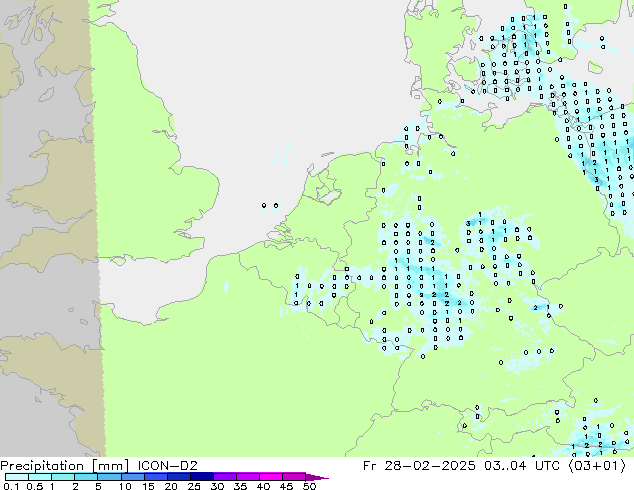The width and height of the screenshot is (634, 490).
Task: Select the 45–50 mm legend swatch
Action: [x=294, y=477]
